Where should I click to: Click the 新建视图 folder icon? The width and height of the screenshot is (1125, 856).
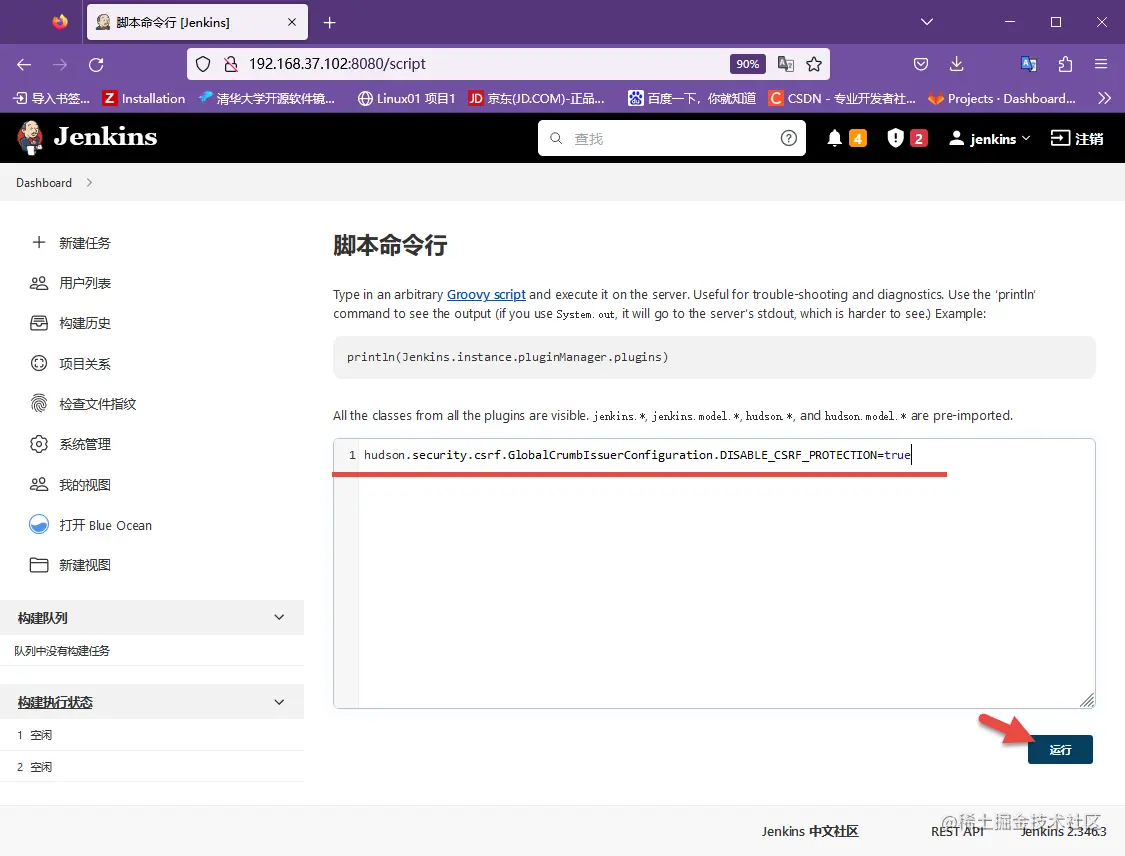pyautogui.click(x=39, y=565)
